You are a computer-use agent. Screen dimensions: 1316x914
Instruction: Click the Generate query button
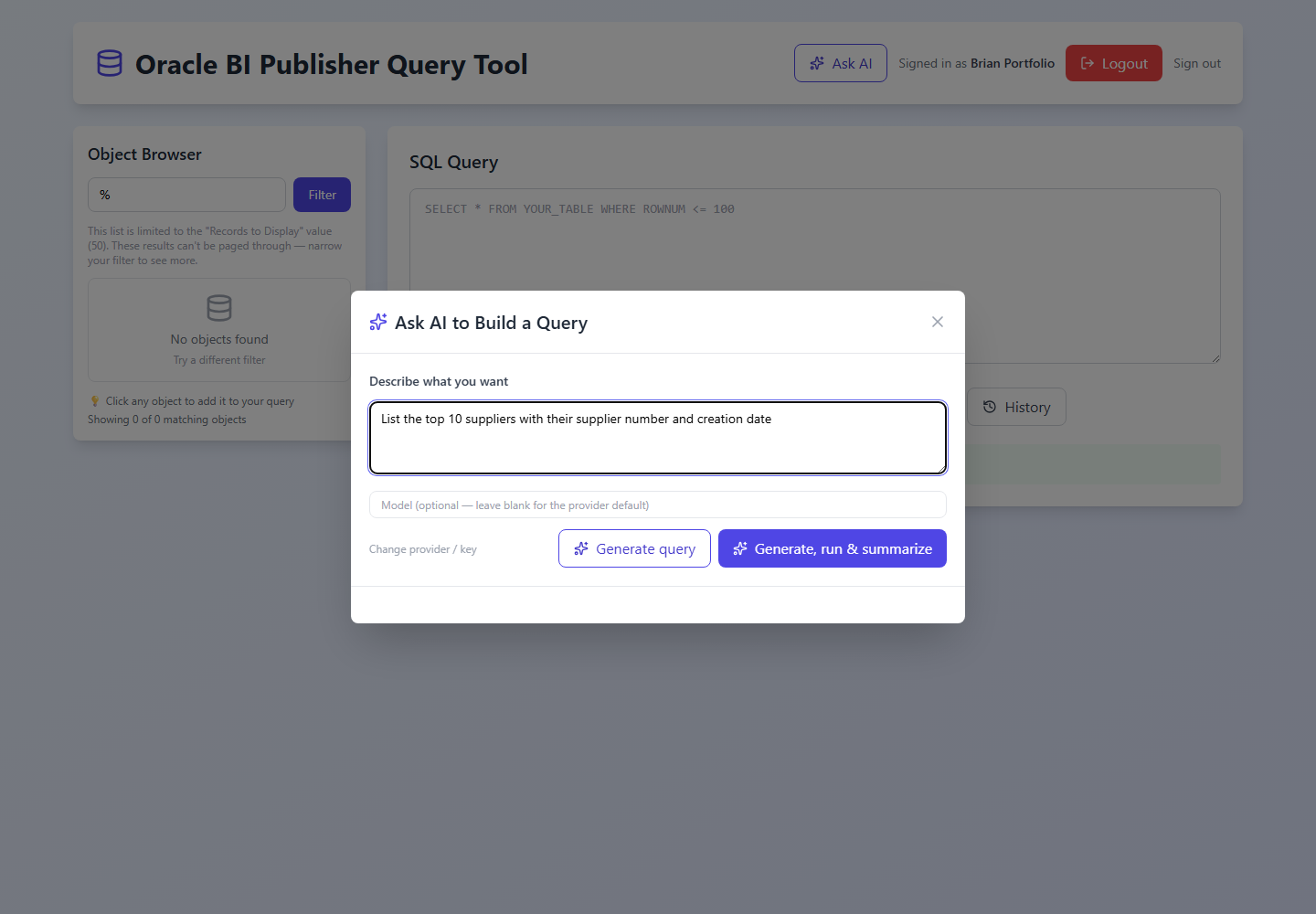pyautogui.click(x=634, y=548)
